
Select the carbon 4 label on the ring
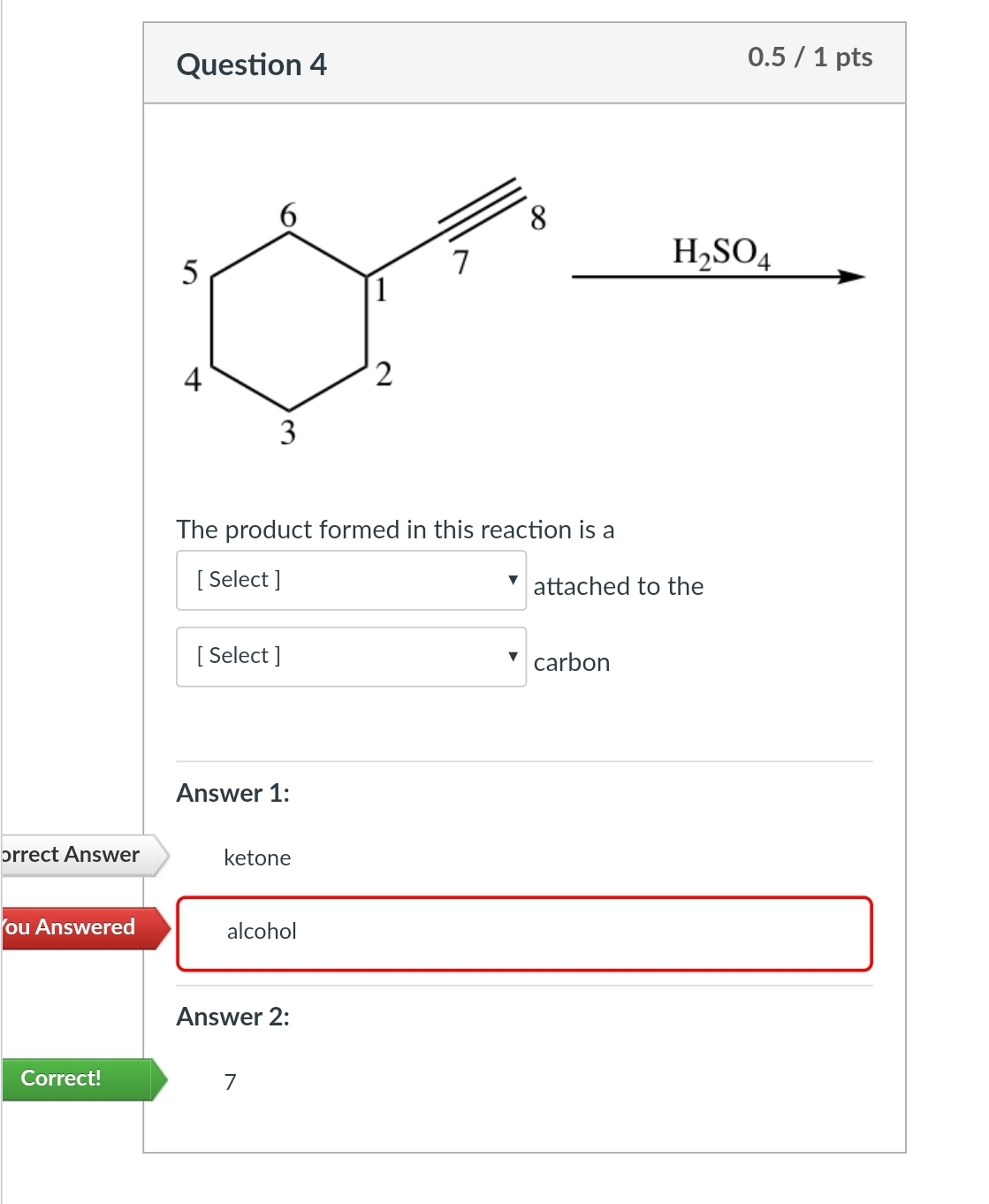193,379
